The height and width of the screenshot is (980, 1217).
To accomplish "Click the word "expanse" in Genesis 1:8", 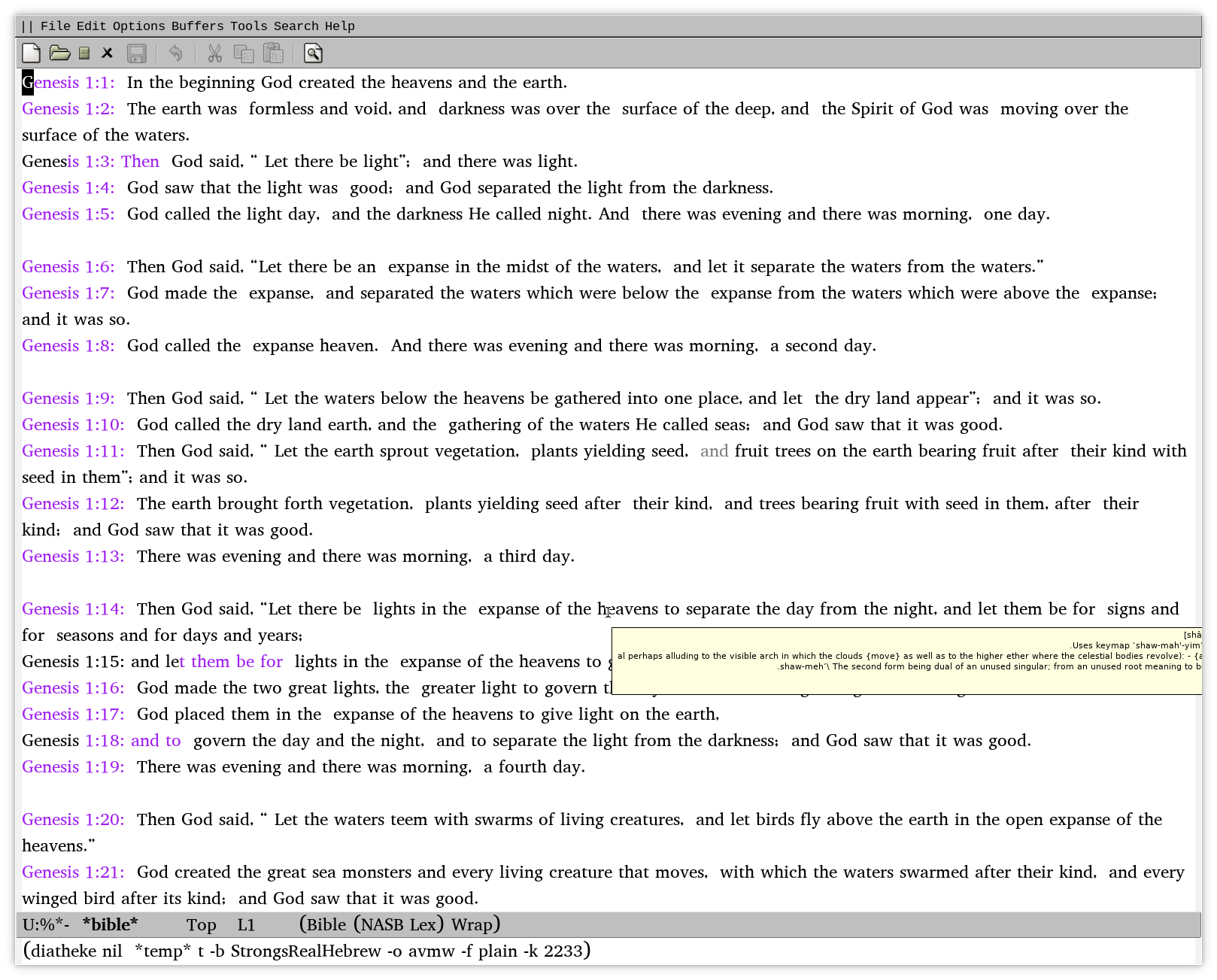I will pos(283,346).
